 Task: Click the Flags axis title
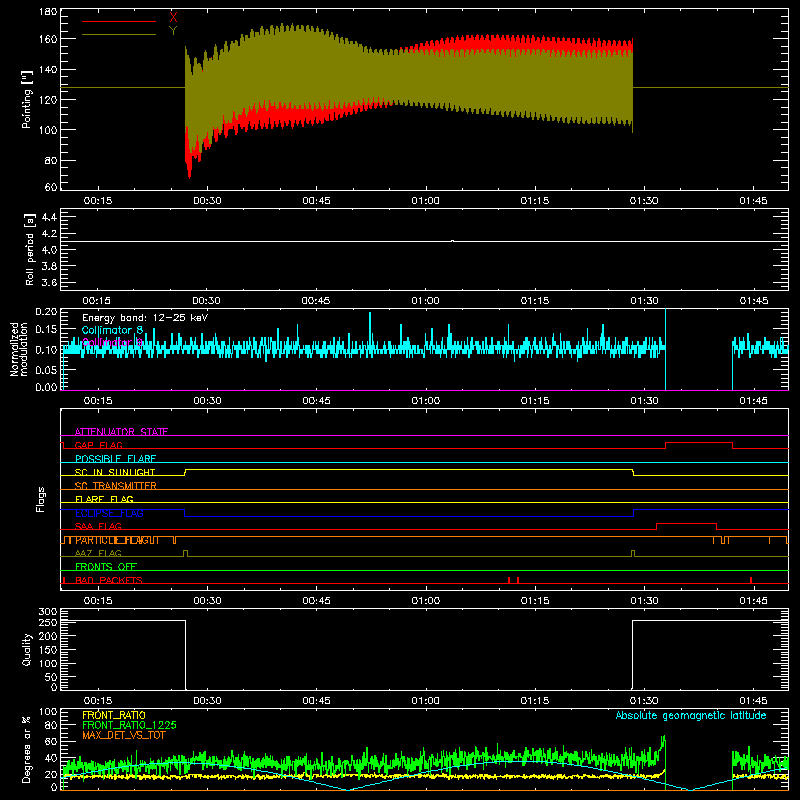(x=41, y=499)
